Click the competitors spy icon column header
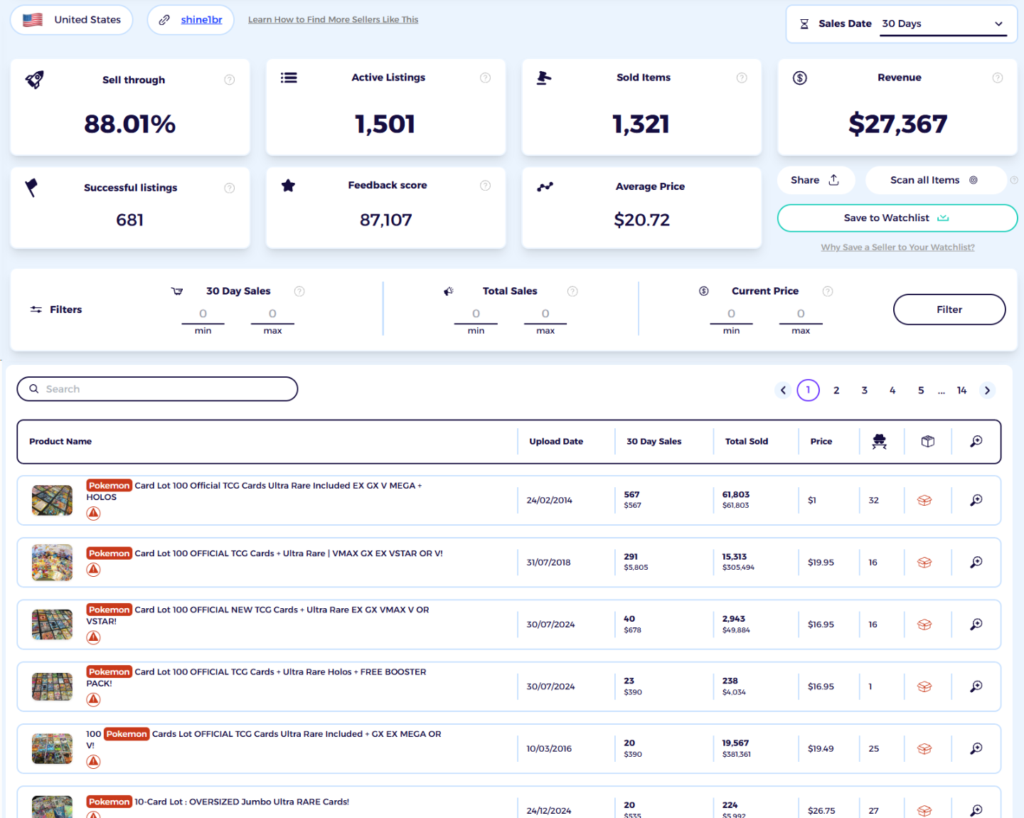 880,442
